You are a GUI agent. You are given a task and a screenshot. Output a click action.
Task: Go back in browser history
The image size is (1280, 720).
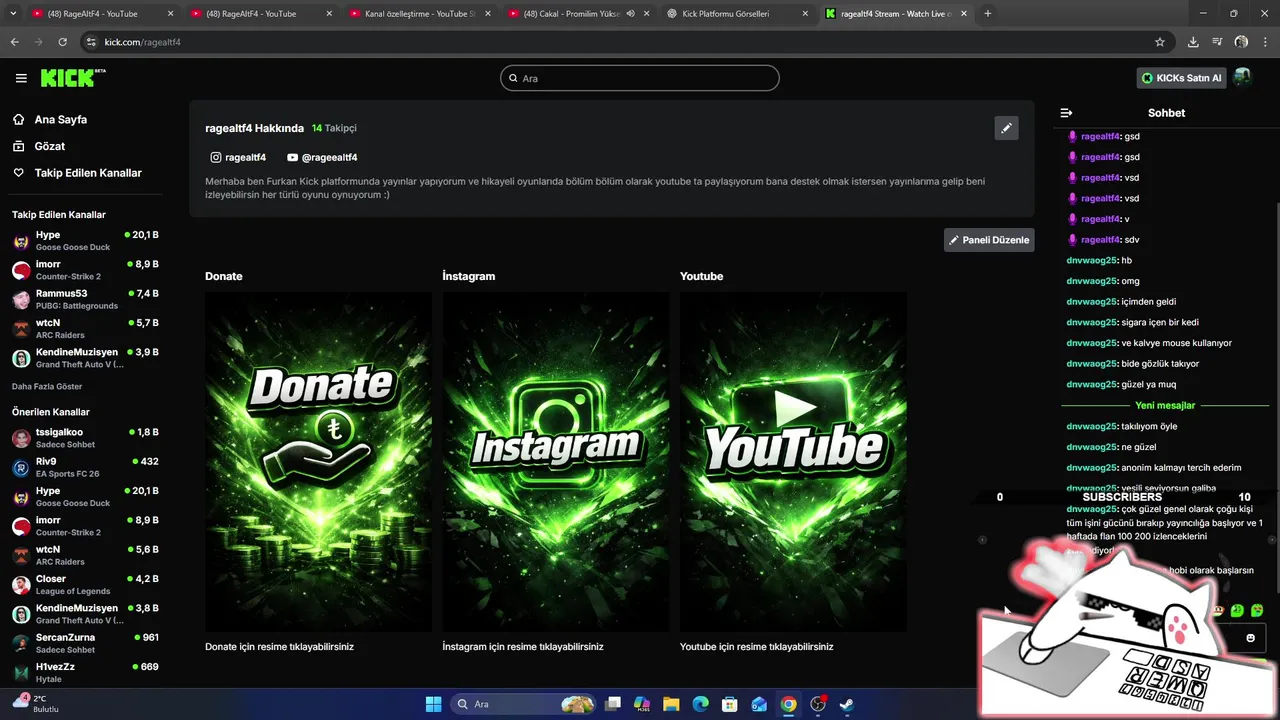coord(14,42)
